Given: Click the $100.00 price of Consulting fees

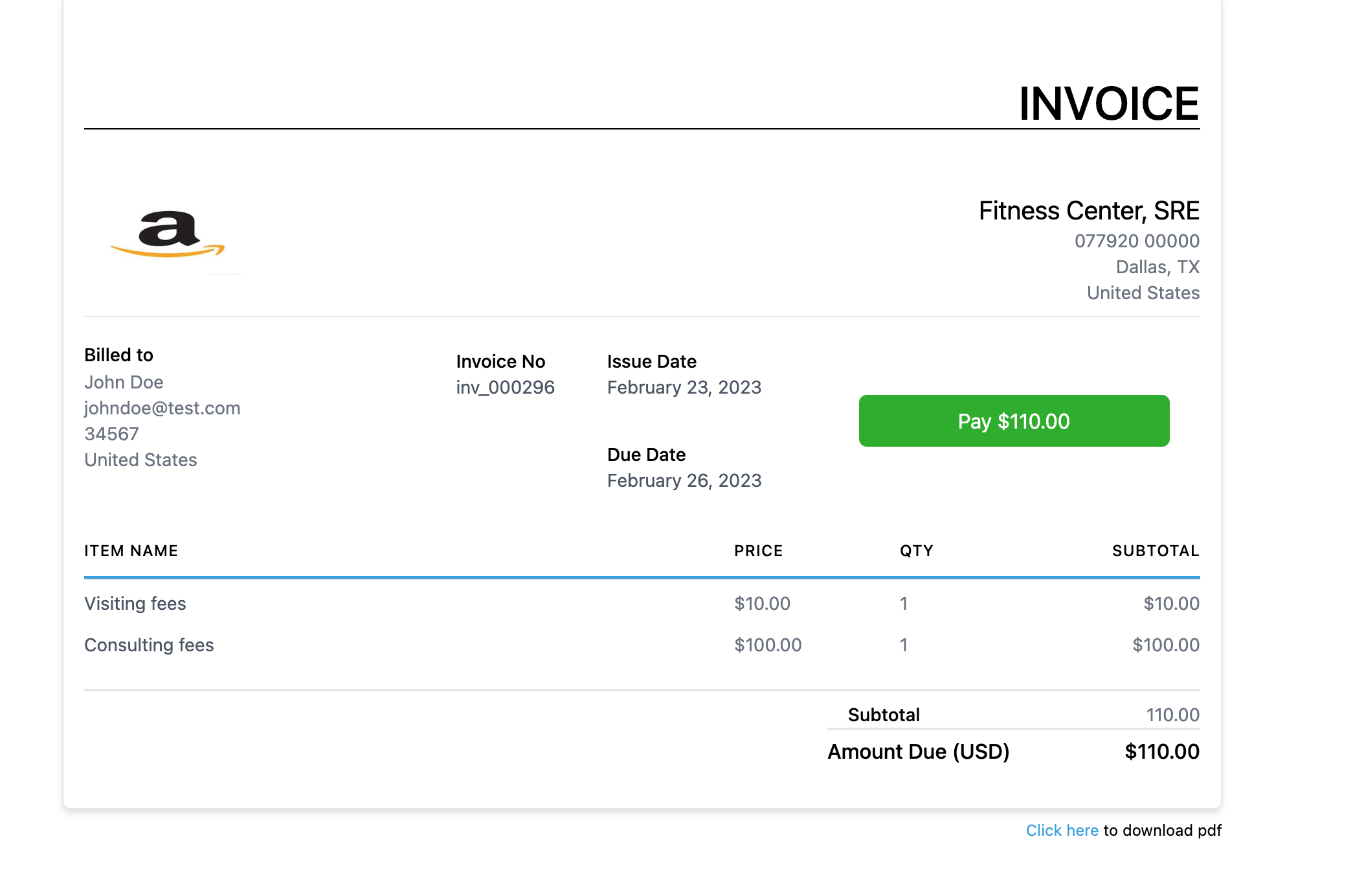Looking at the screenshot, I should [x=768, y=645].
